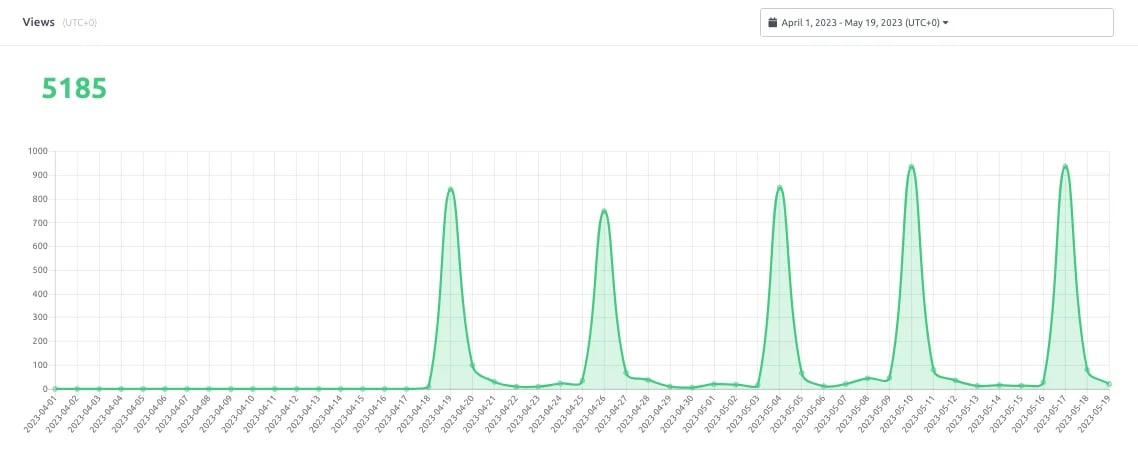Click the 2023-05-10 x-axis date label
1138x467 pixels.
(896, 415)
